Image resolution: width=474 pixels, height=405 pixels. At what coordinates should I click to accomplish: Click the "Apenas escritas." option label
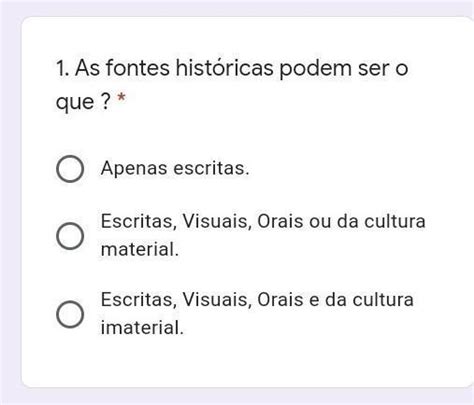coord(175,168)
